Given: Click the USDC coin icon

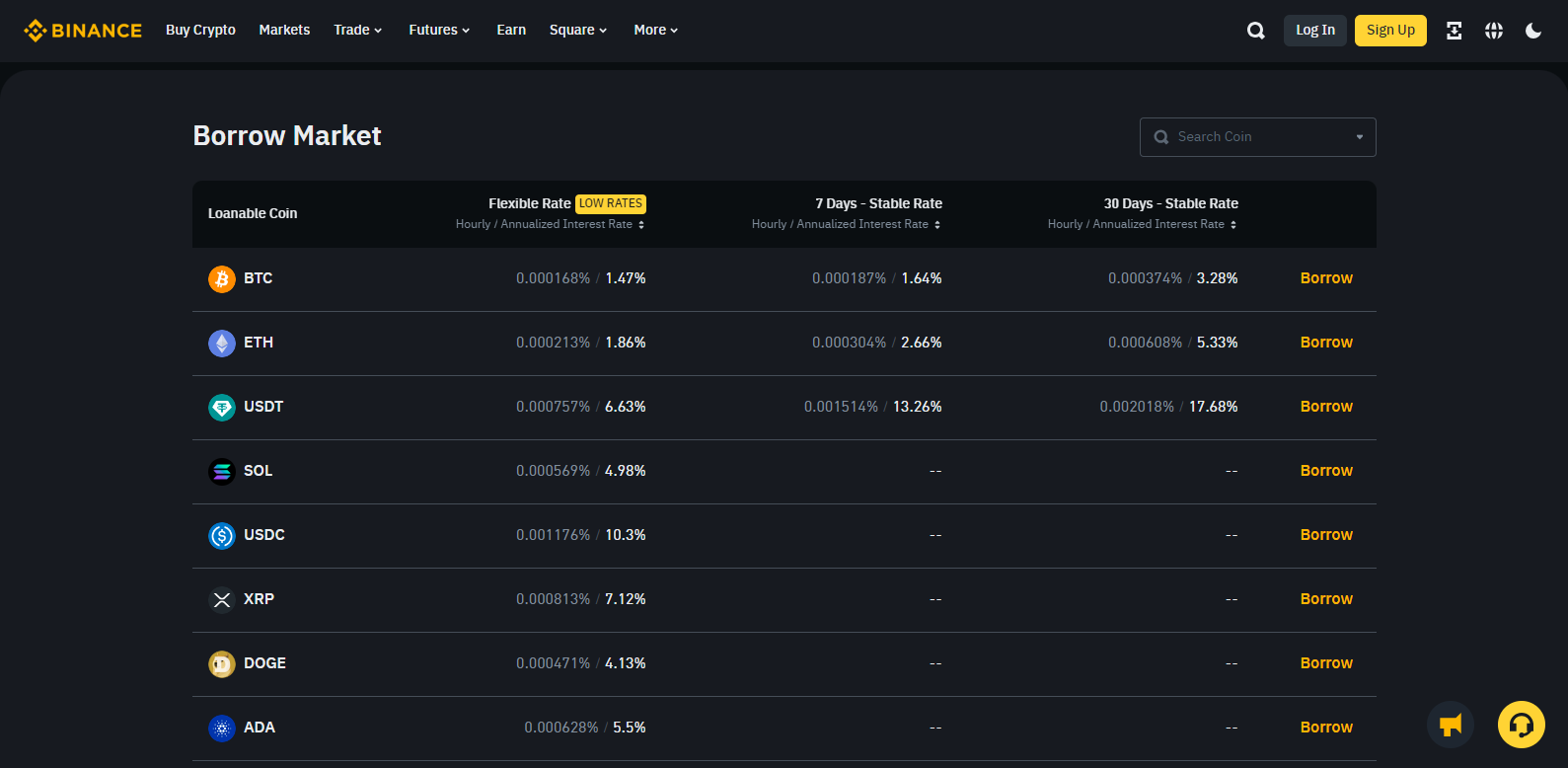Looking at the screenshot, I should 222,536.
